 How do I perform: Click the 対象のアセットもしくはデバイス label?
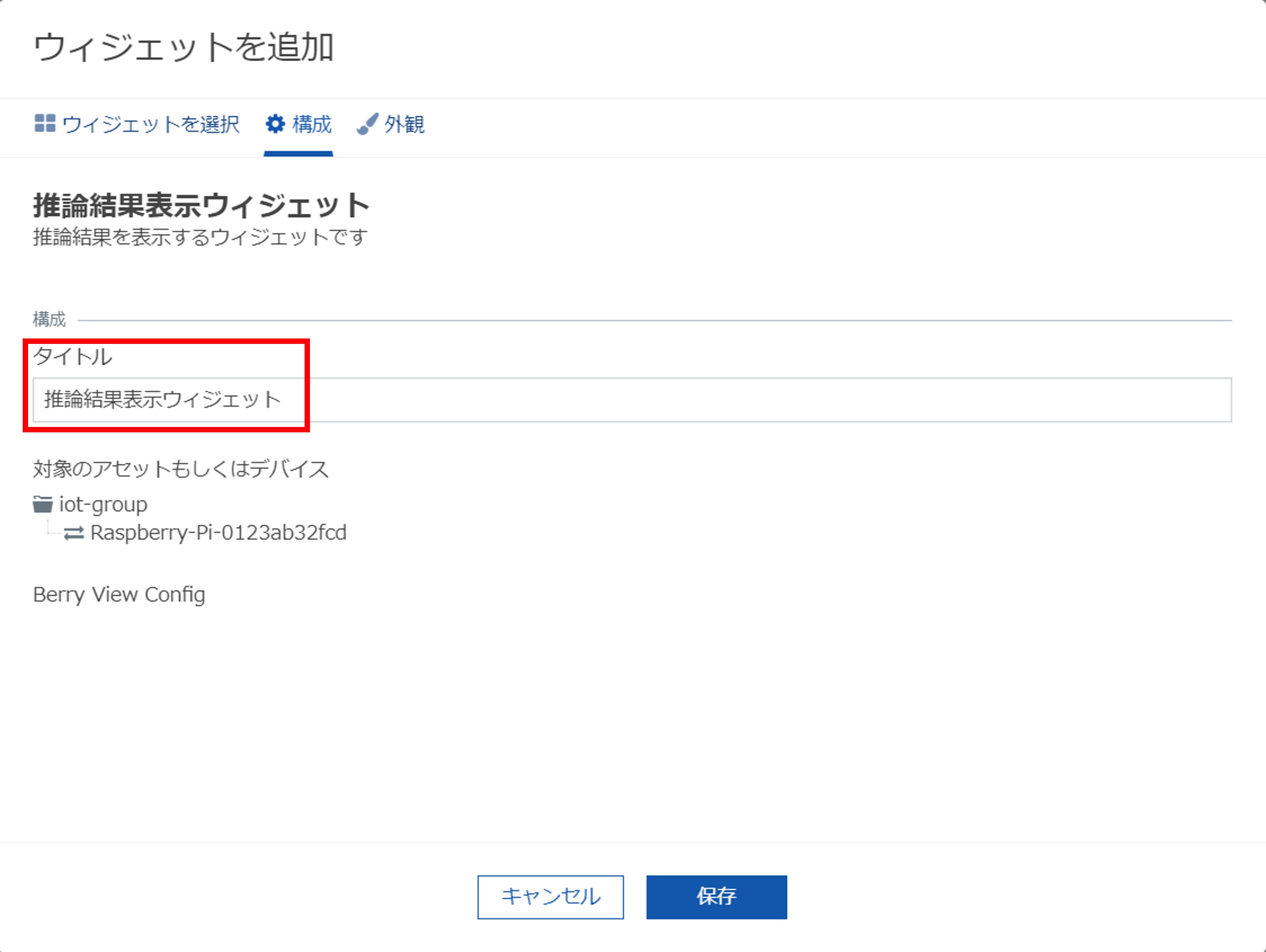point(181,469)
